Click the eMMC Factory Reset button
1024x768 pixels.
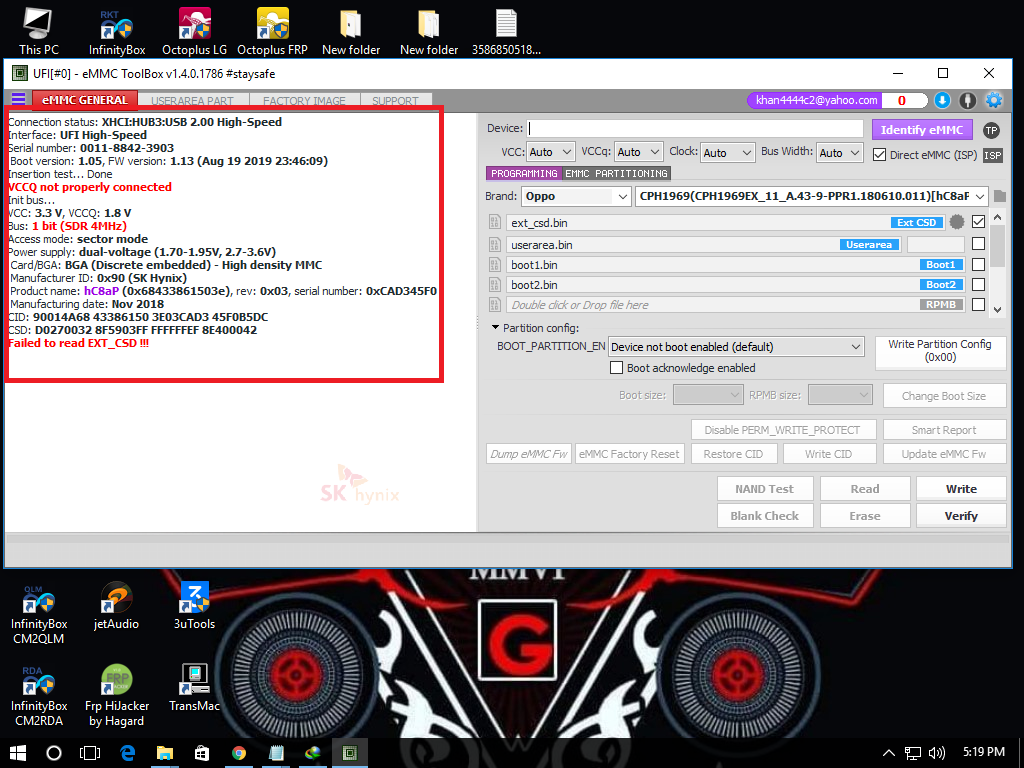click(629, 454)
